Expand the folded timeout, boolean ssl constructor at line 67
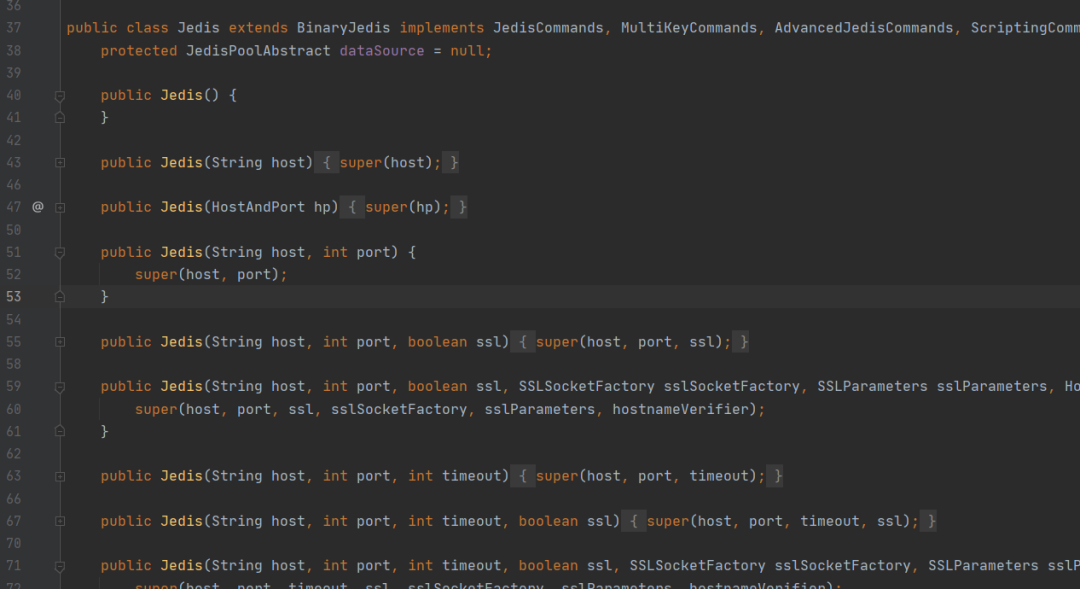This screenshot has height=589, width=1080. [x=60, y=521]
